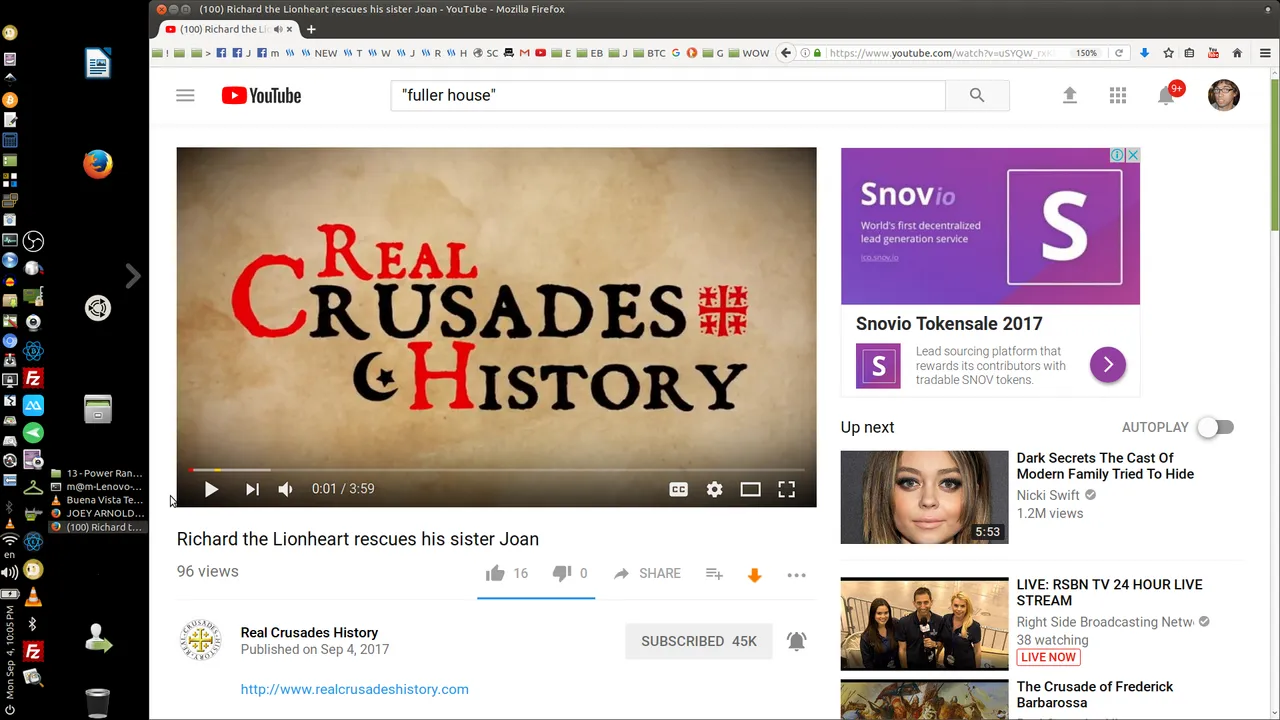This screenshot has width=1280, height=720.
Task: Click the YouTube extension toolbar icon
Action: pos(1213,53)
